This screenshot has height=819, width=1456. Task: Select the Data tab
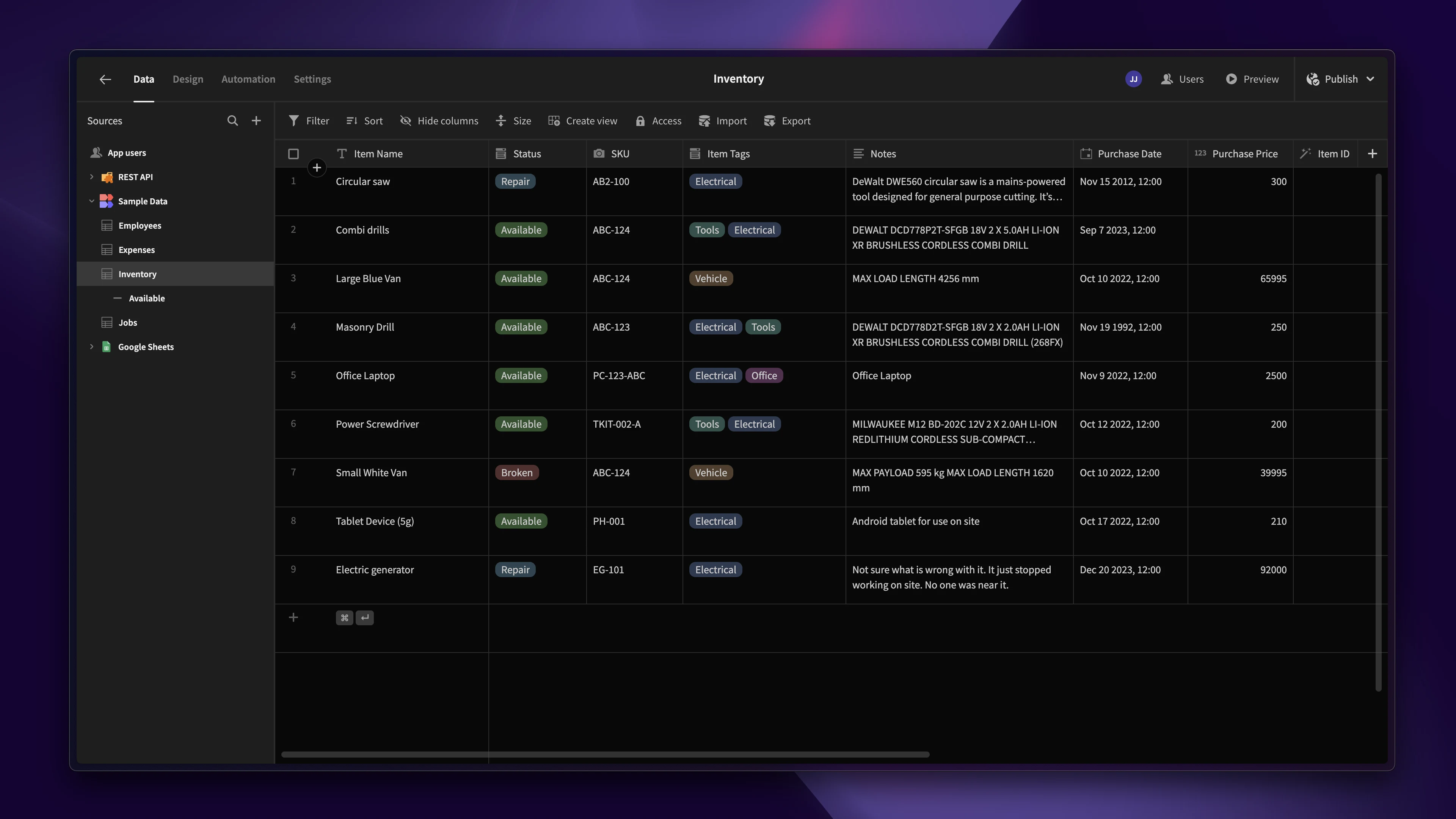click(144, 79)
